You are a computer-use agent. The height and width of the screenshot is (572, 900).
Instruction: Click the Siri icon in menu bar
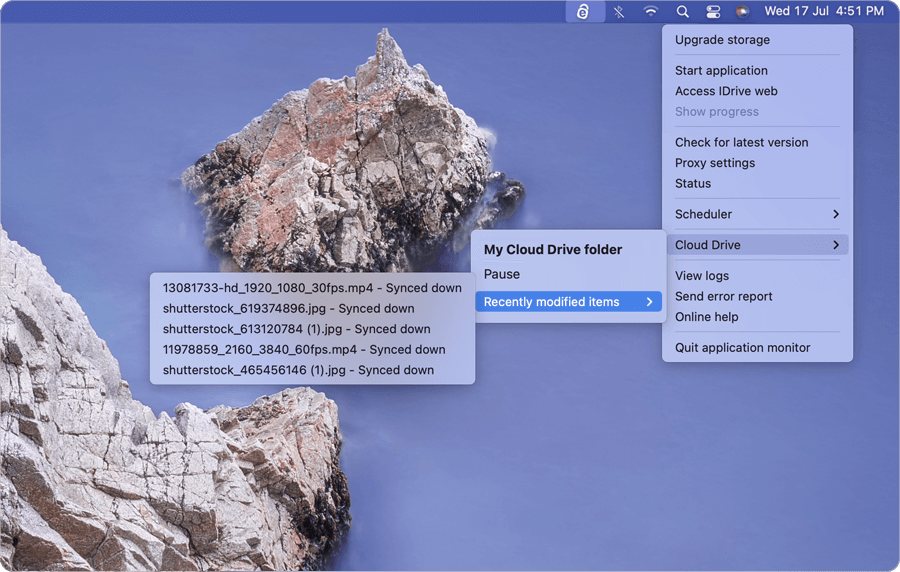(742, 11)
